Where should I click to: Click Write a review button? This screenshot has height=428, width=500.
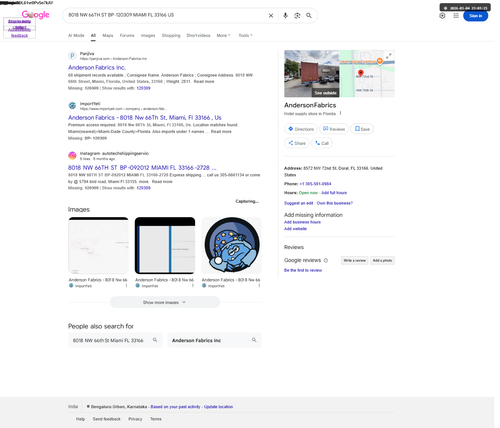coord(354,260)
